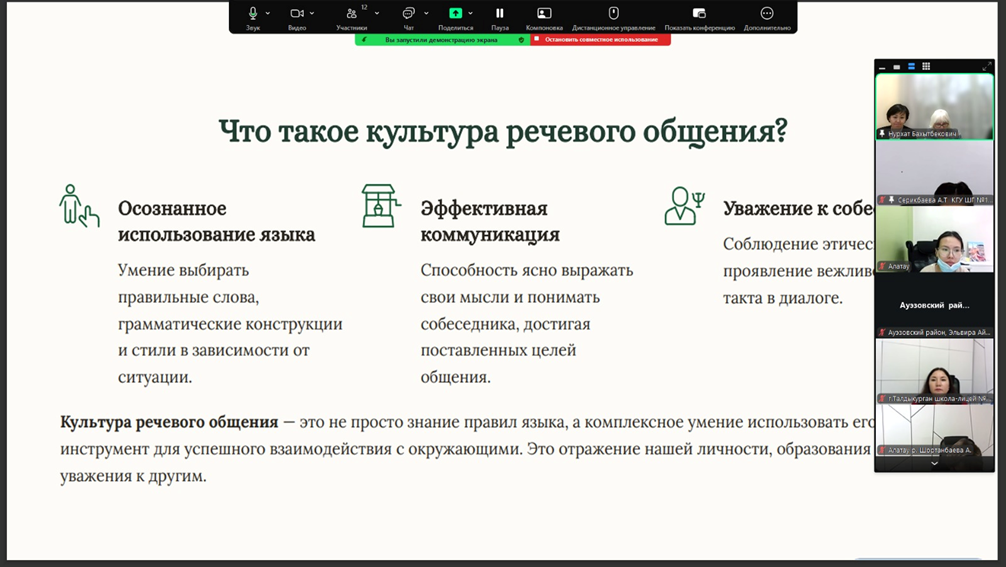Viewport: 1006px width, 567px height.
Task: Click the green 'Вы запустили демонстрацию экрана' bar
Action: pyautogui.click(x=441, y=40)
